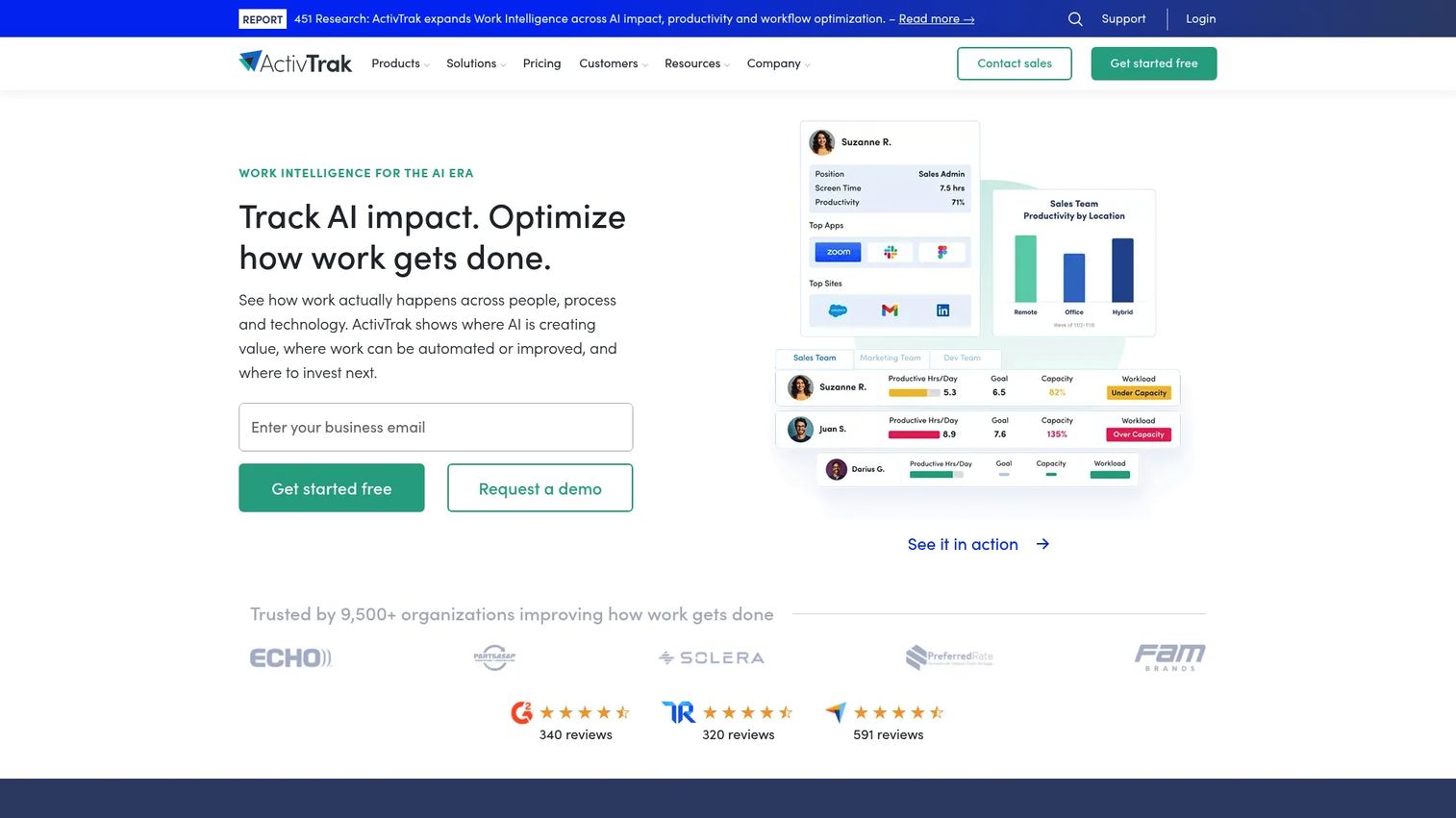
Task: Click the Over Capacity workload badge
Action: (1139, 434)
